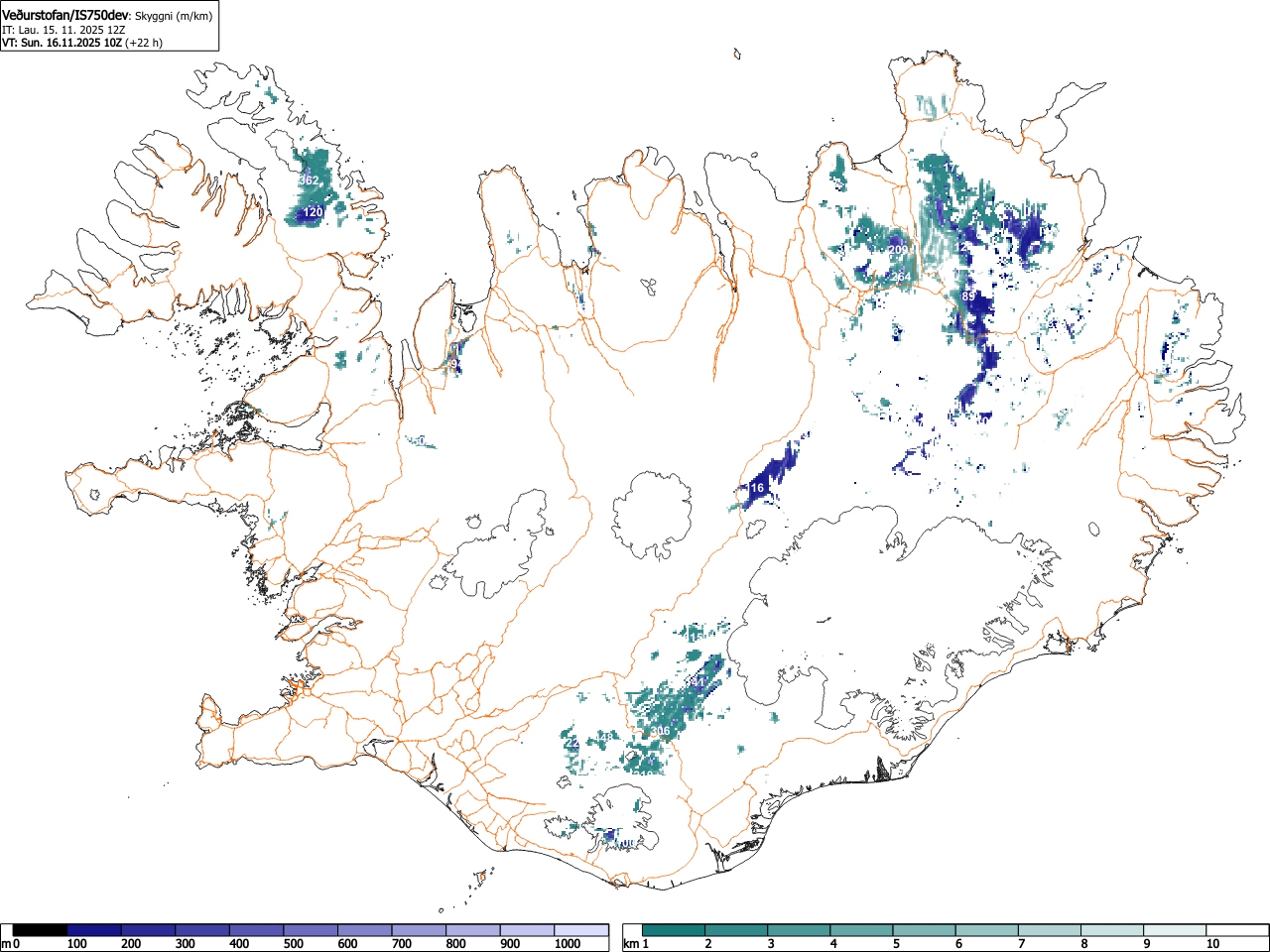Select the 100–200 m dark blue swatch
1270x952 pixels.
(x=94, y=930)
